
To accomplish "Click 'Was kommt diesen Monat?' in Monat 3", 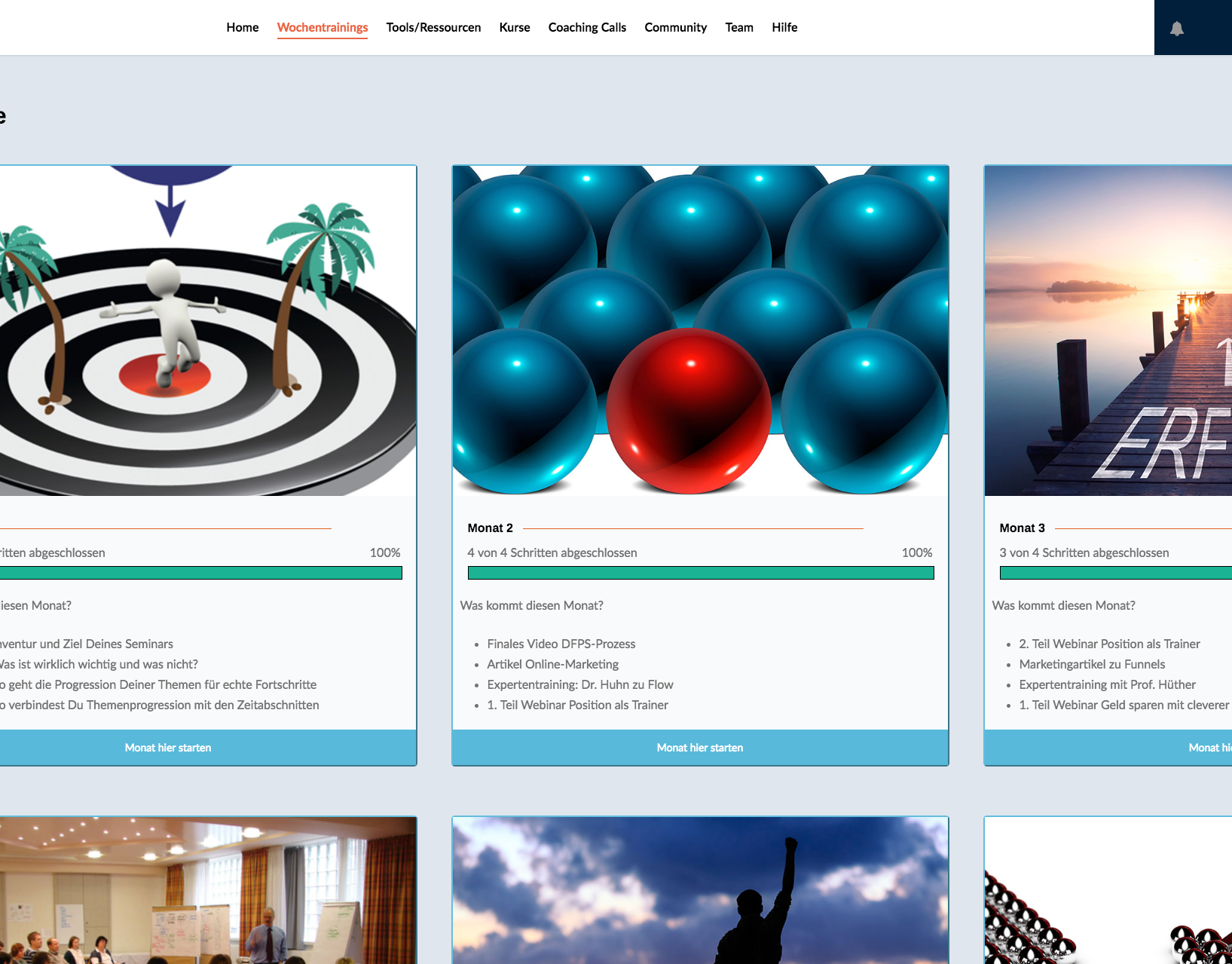I will 1064,605.
